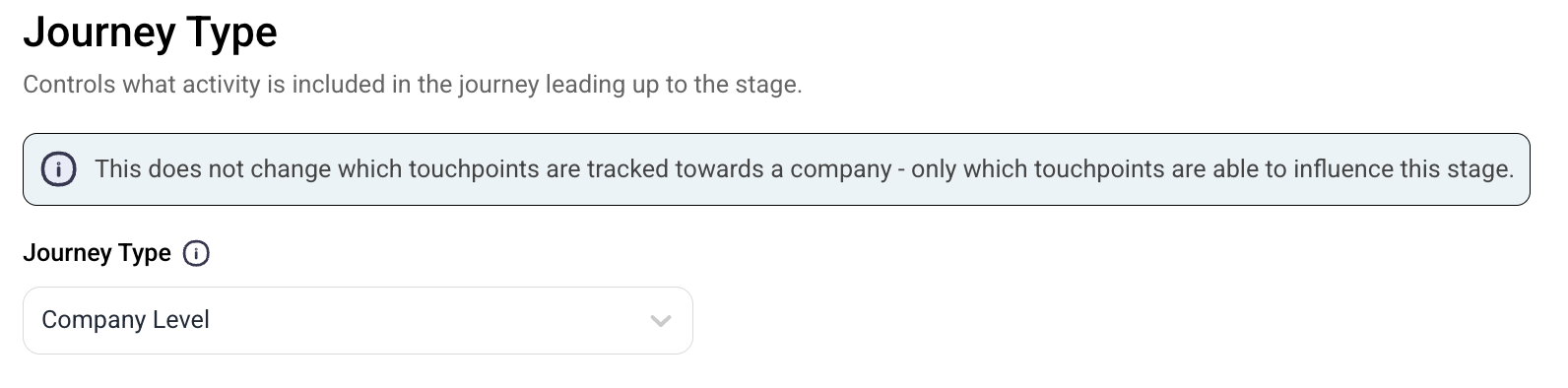The width and height of the screenshot is (1568, 388).
Task: Select the Company Level combo box
Action: click(x=358, y=320)
